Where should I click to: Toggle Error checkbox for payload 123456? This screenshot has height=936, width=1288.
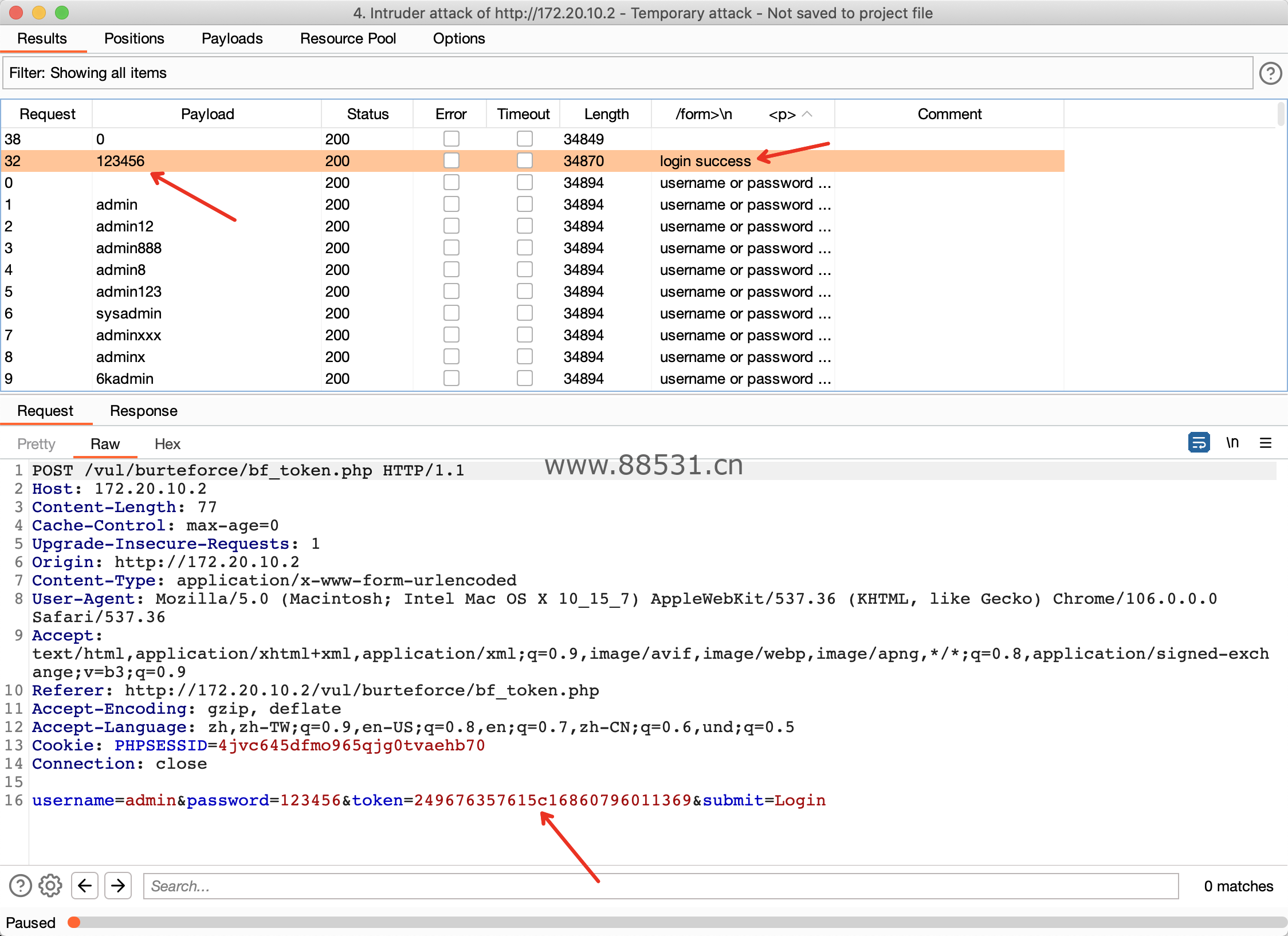click(451, 160)
